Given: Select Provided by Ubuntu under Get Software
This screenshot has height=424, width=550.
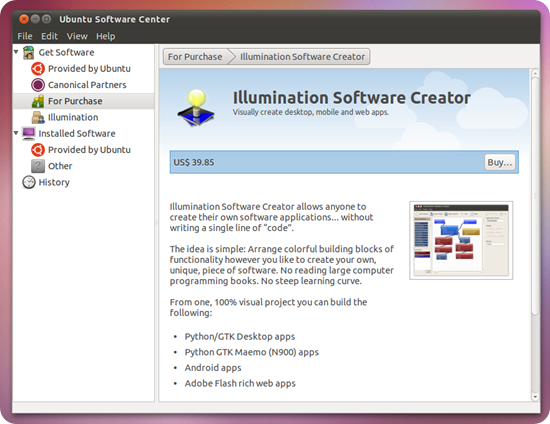Looking at the screenshot, I should click(89, 69).
